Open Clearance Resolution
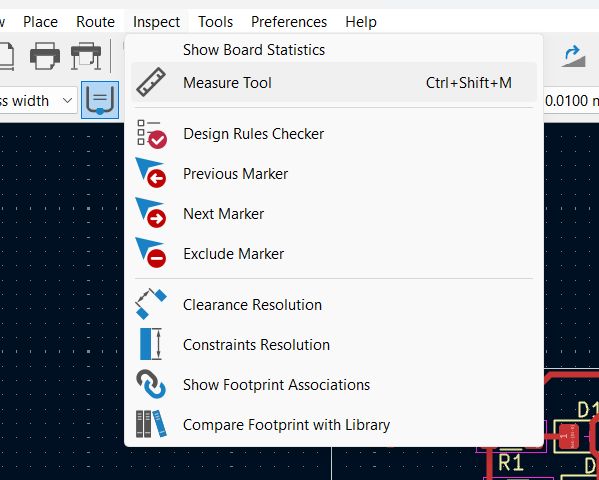Screen dimensions: 599x480 tap(333, 305)
